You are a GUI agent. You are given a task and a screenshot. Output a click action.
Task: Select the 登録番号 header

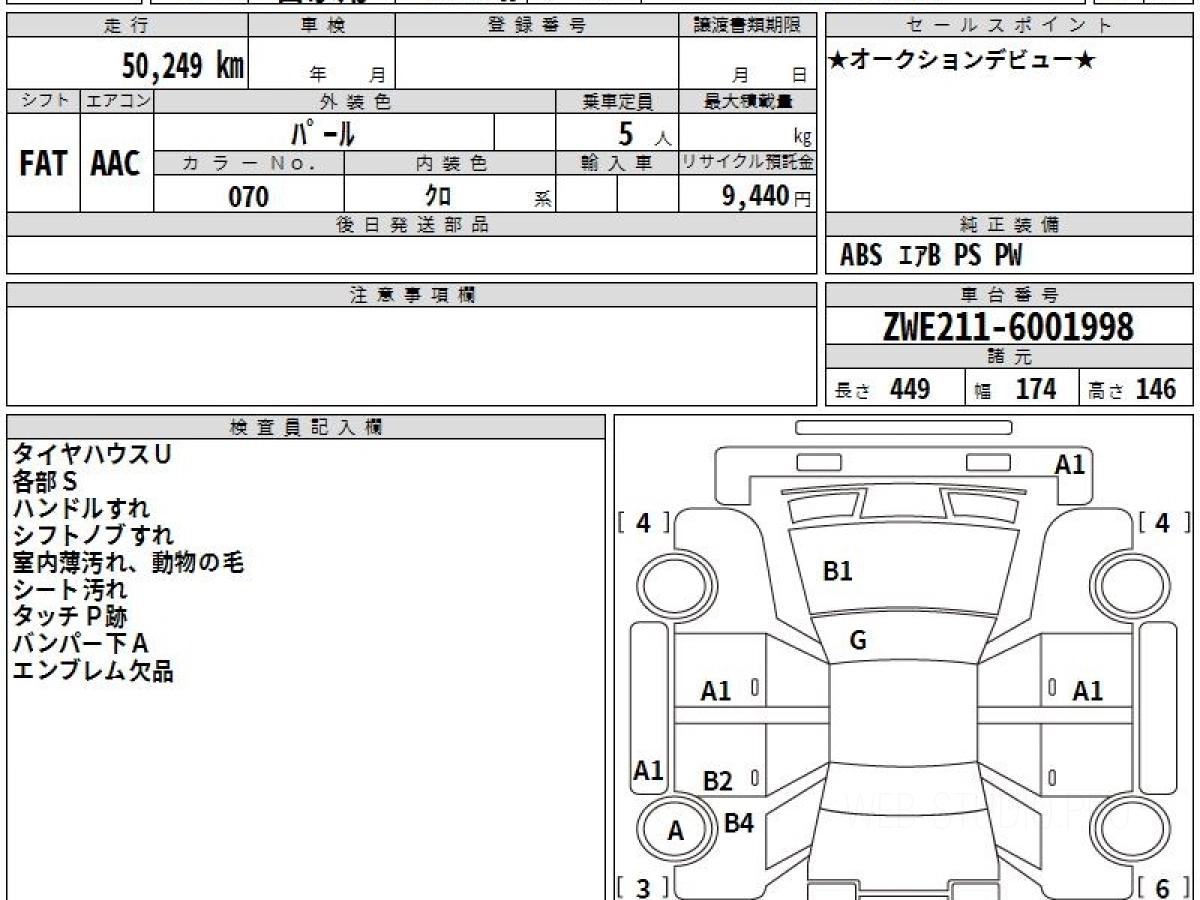pos(537,26)
